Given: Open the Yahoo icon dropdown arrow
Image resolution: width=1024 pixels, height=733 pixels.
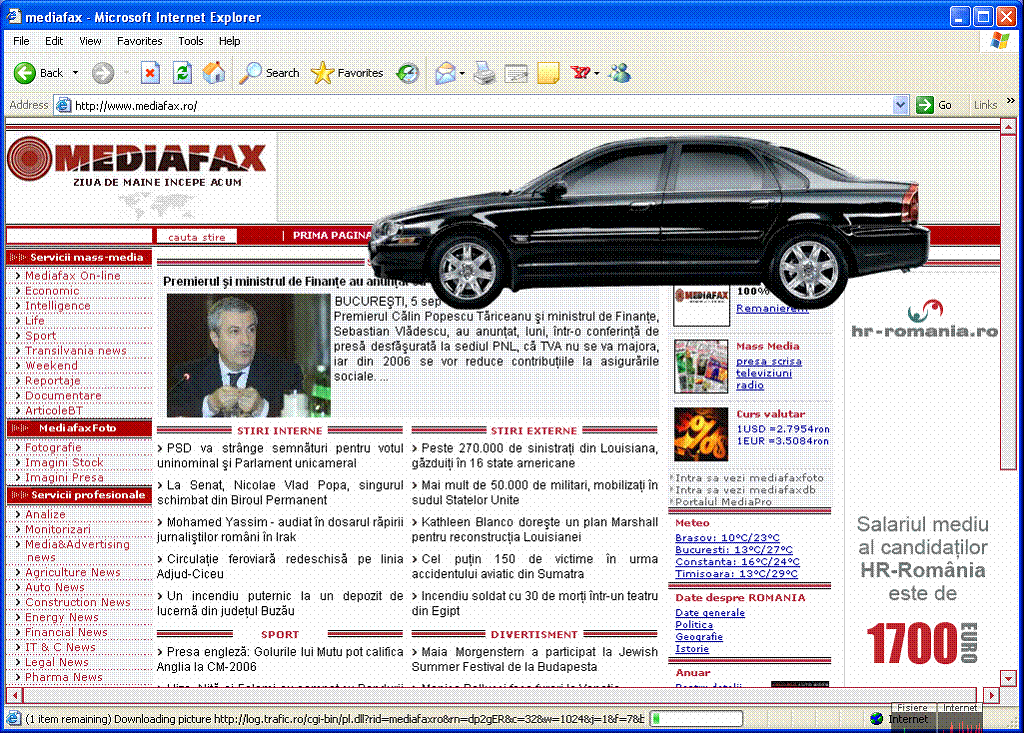Looking at the screenshot, I should pyautogui.click(x=596, y=73).
